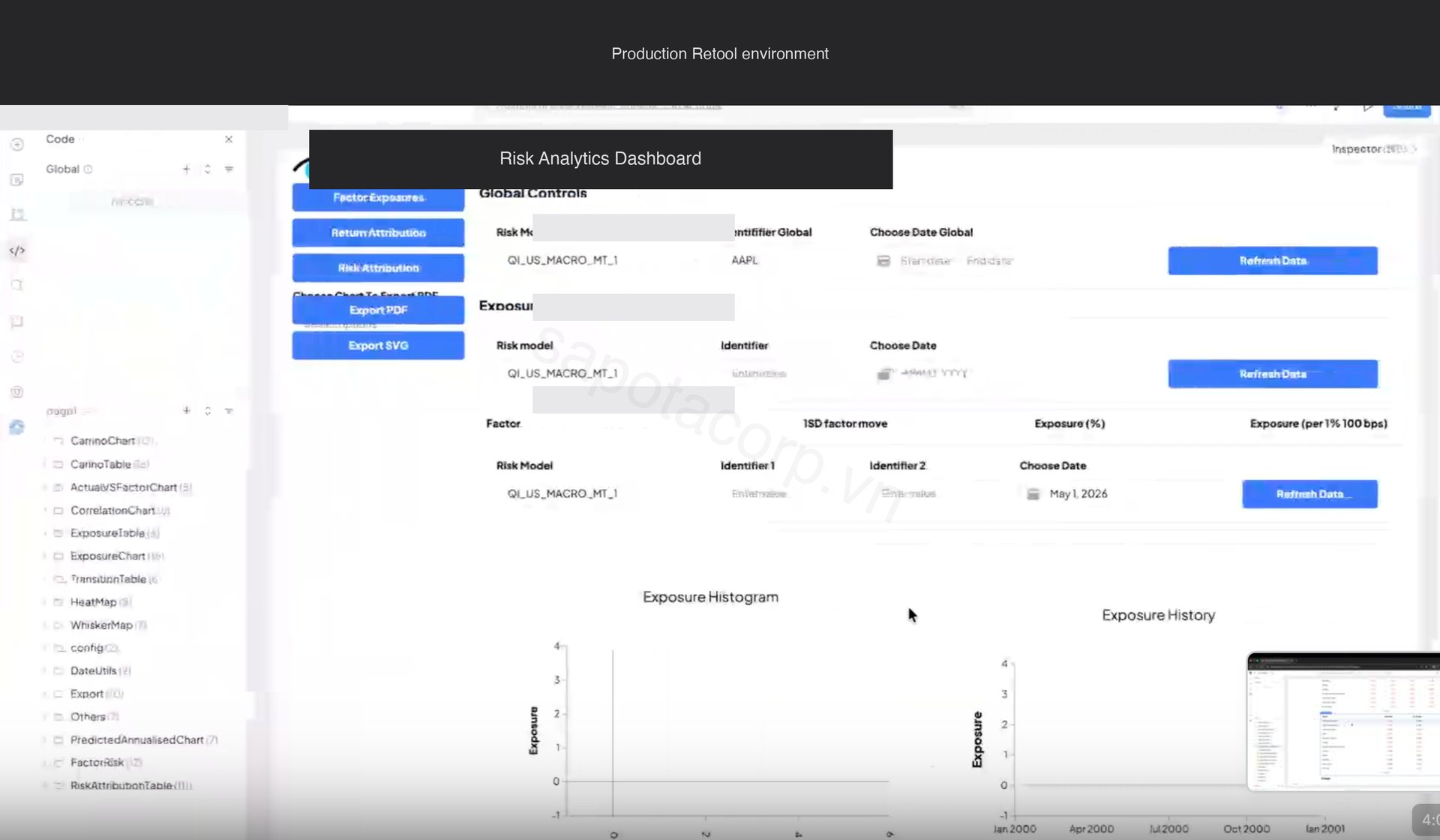The height and width of the screenshot is (840, 1440).
Task: Click the Identifier 1 input field
Action: point(787,494)
